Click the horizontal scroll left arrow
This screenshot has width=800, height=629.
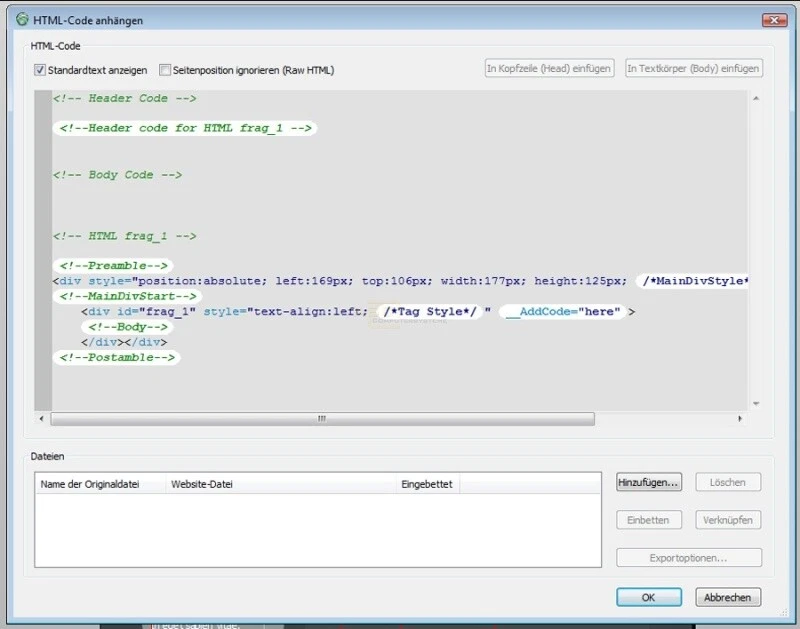point(41,419)
